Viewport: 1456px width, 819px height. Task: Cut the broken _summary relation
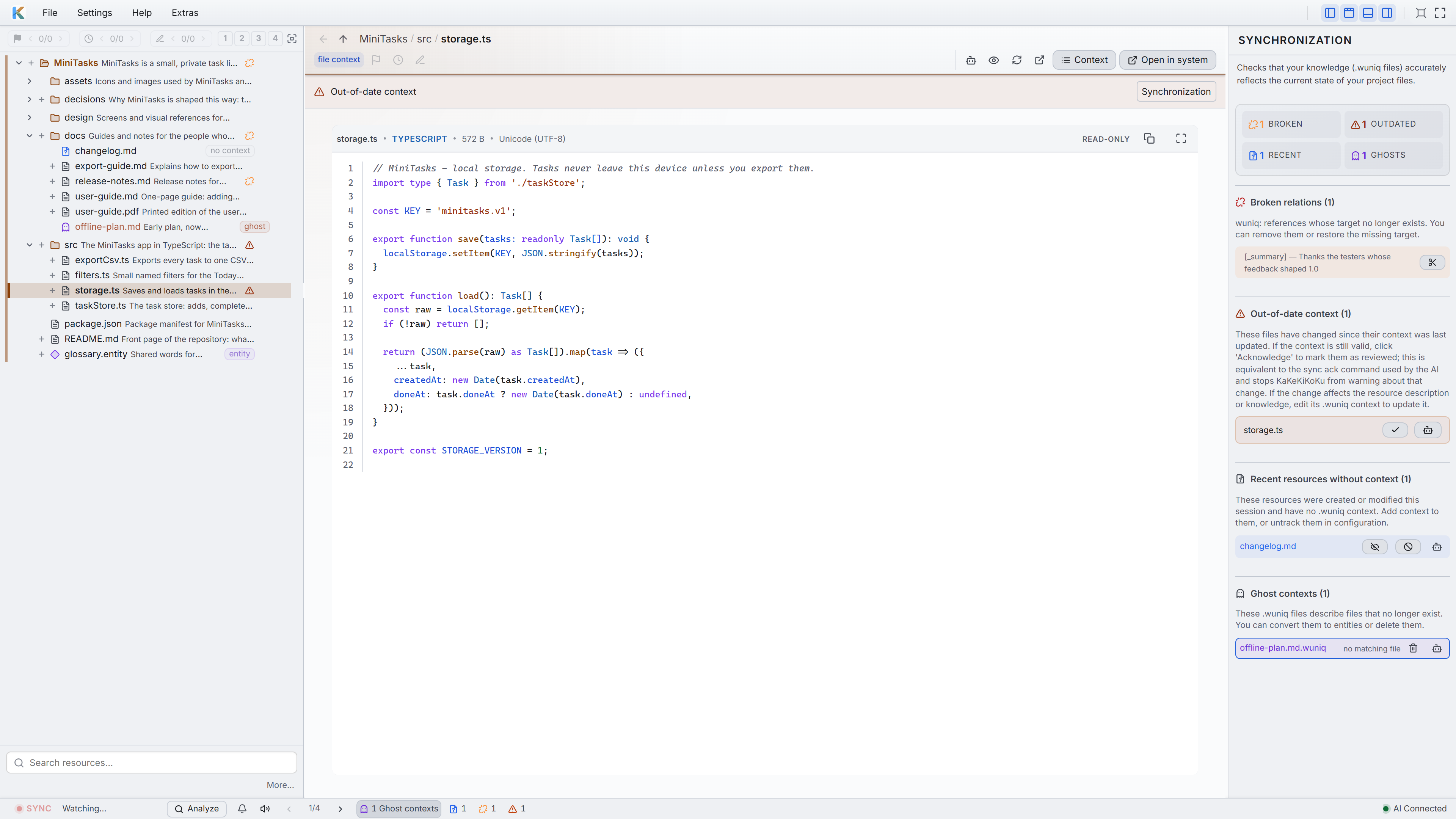(x=1432, y=262)
